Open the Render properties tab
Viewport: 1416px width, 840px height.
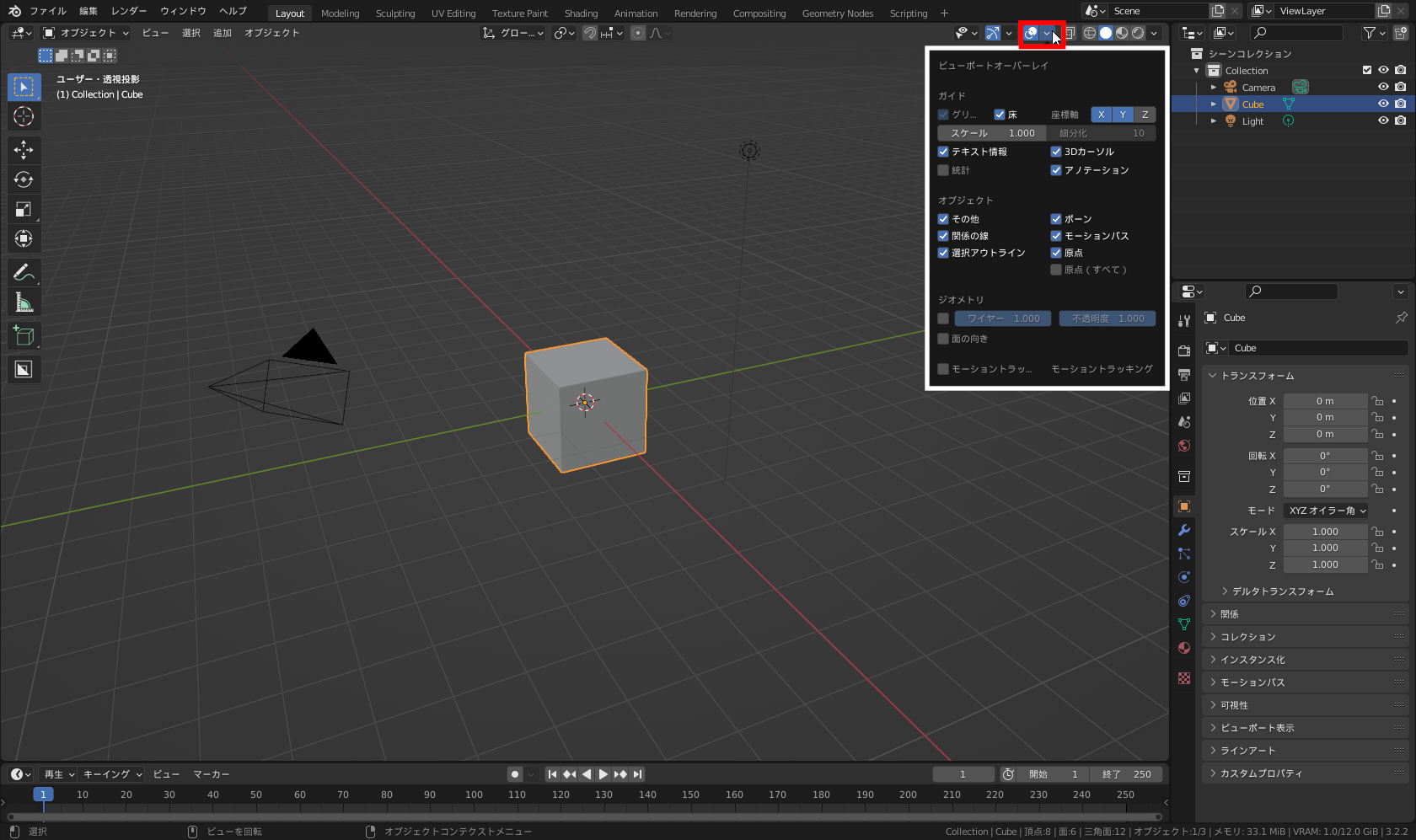[1184, 350]
